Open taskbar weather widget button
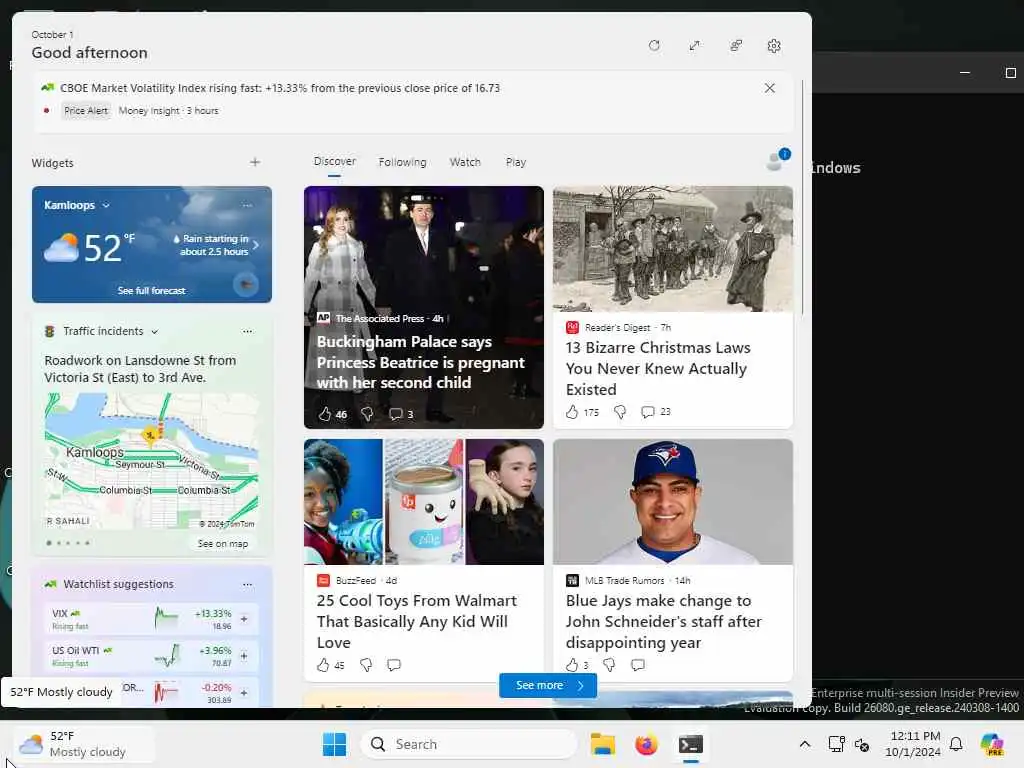1024x768 pixels. (x=84, y=744)
